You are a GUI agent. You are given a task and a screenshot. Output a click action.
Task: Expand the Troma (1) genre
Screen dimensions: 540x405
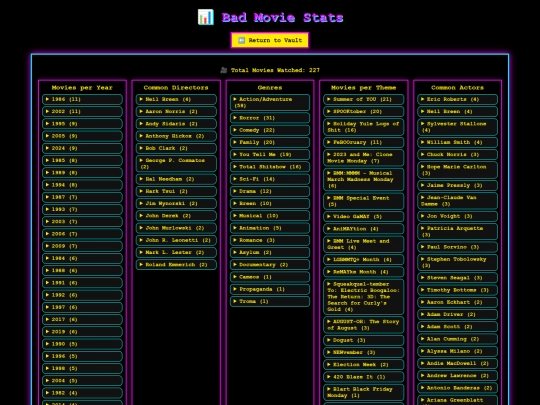pyautogui.click(x=270, y=301)
